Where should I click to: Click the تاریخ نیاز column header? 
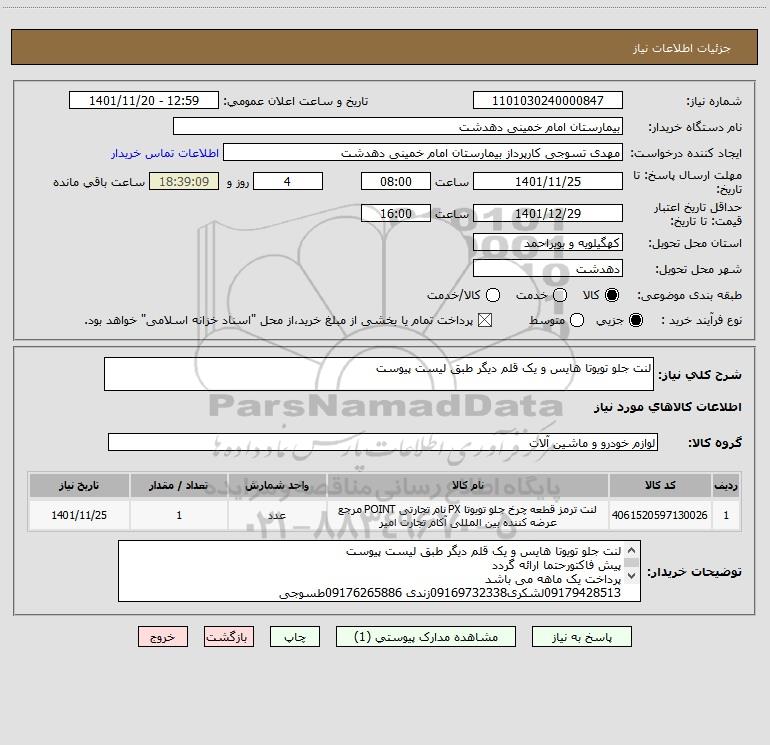coord(79,485)
